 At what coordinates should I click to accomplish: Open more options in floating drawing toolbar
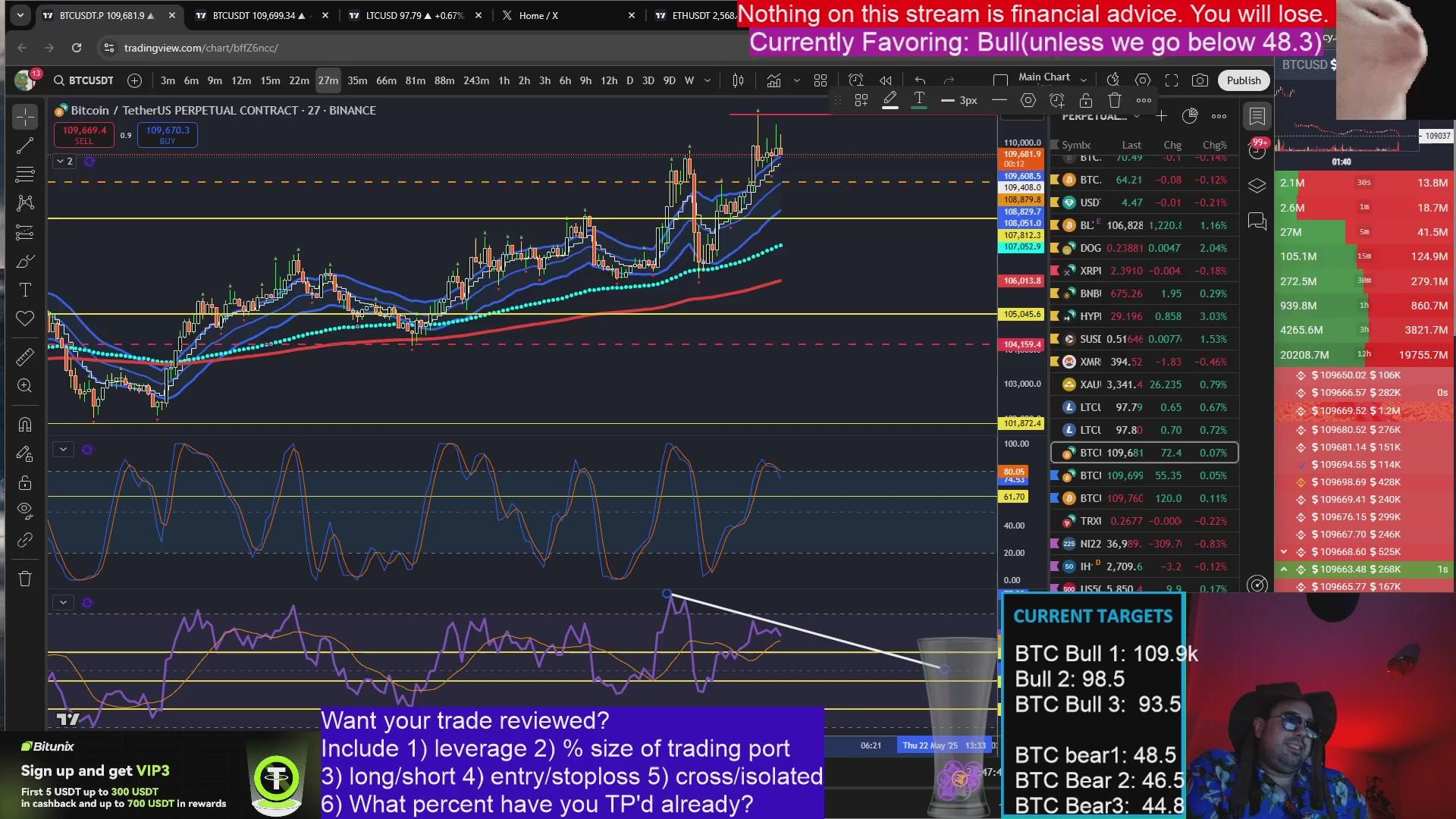click(1144, 100)
